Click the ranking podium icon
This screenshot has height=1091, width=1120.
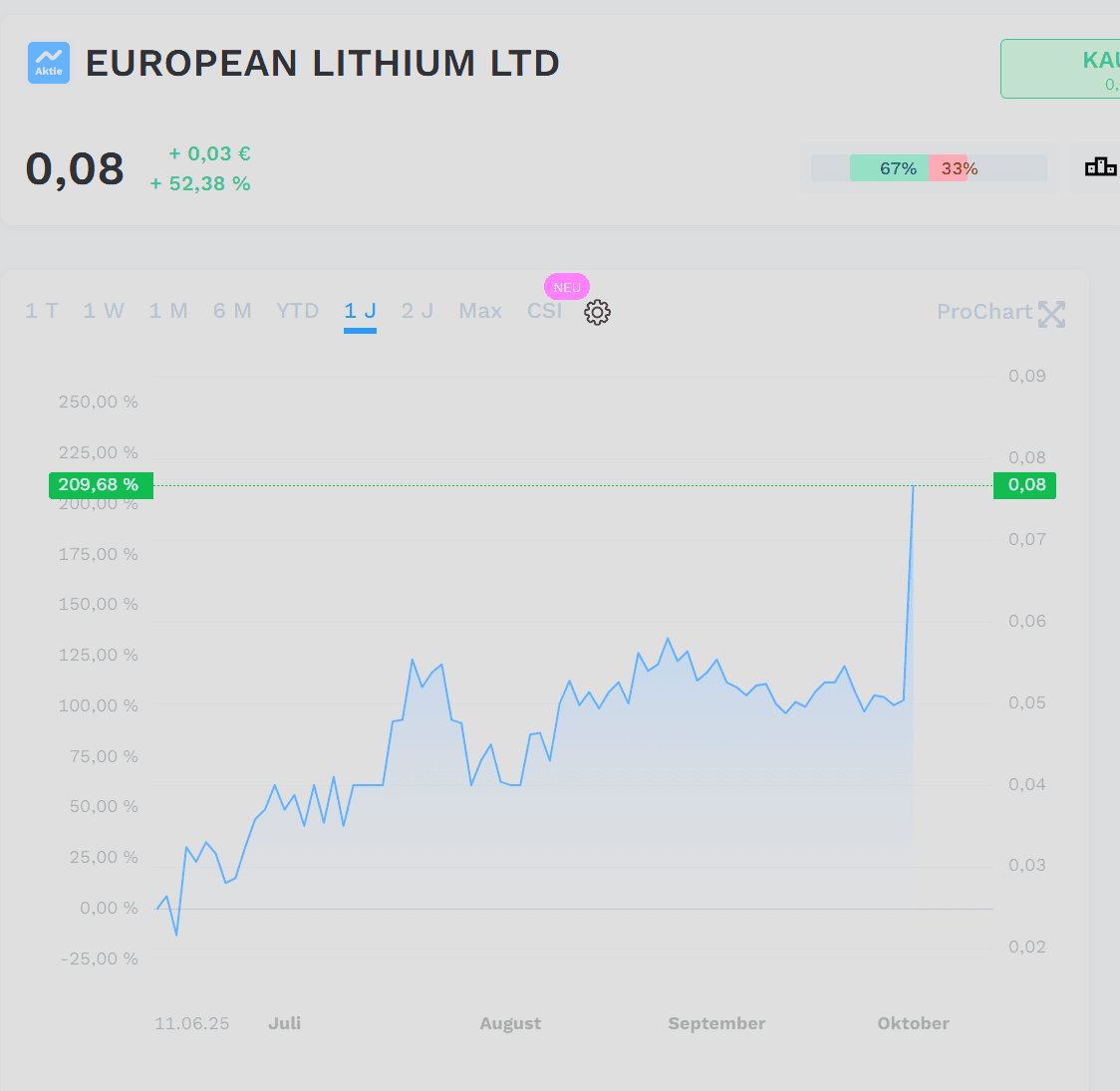tap(1100, 167)
